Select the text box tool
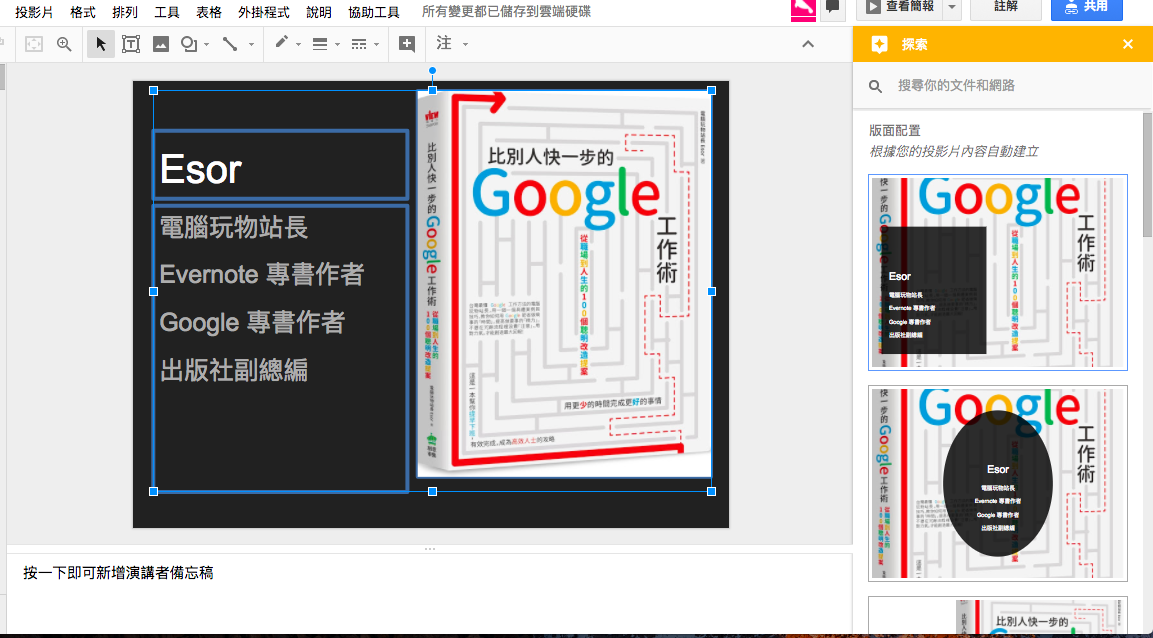 coord(131,44)
